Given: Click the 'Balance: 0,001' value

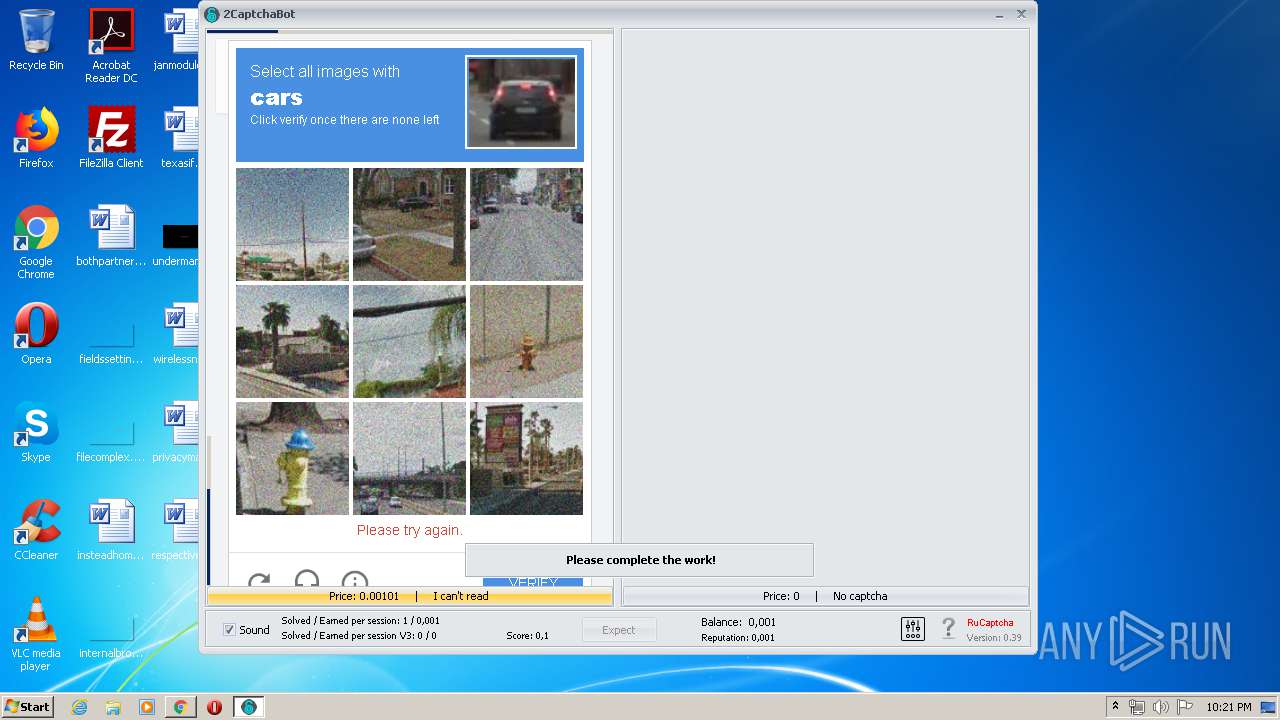Looking at the screenshot, I should pyautogui.click(x=738, y=622).
